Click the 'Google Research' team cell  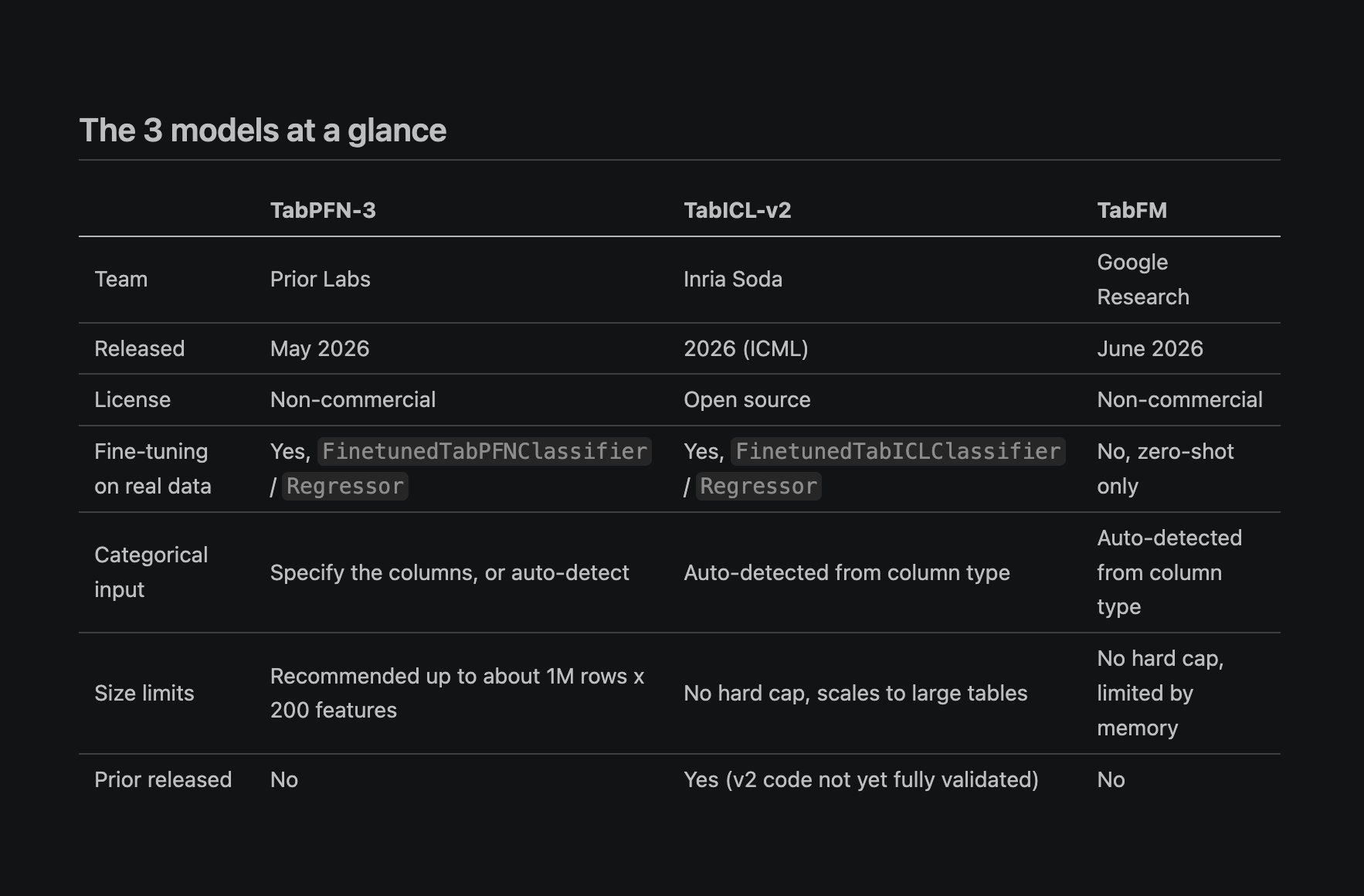pyautogui.click(x=1143, y=279)
